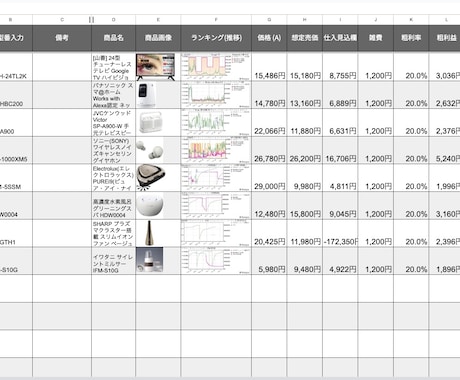Open the Iwatani silent miller image
The image size is (460, 380).
[x=150, y=260]
